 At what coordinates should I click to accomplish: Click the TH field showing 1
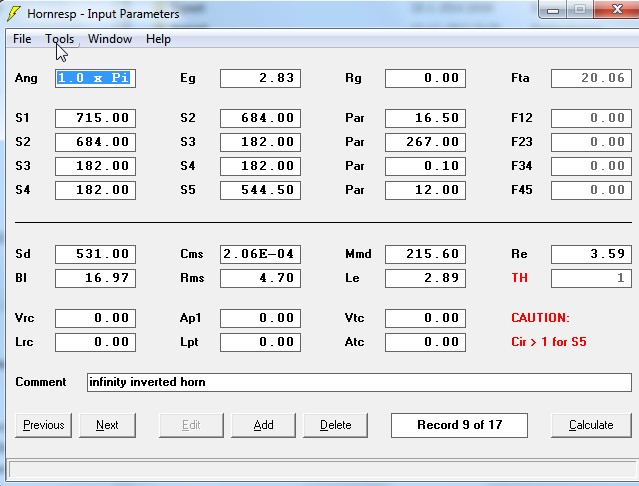point(591,278)
